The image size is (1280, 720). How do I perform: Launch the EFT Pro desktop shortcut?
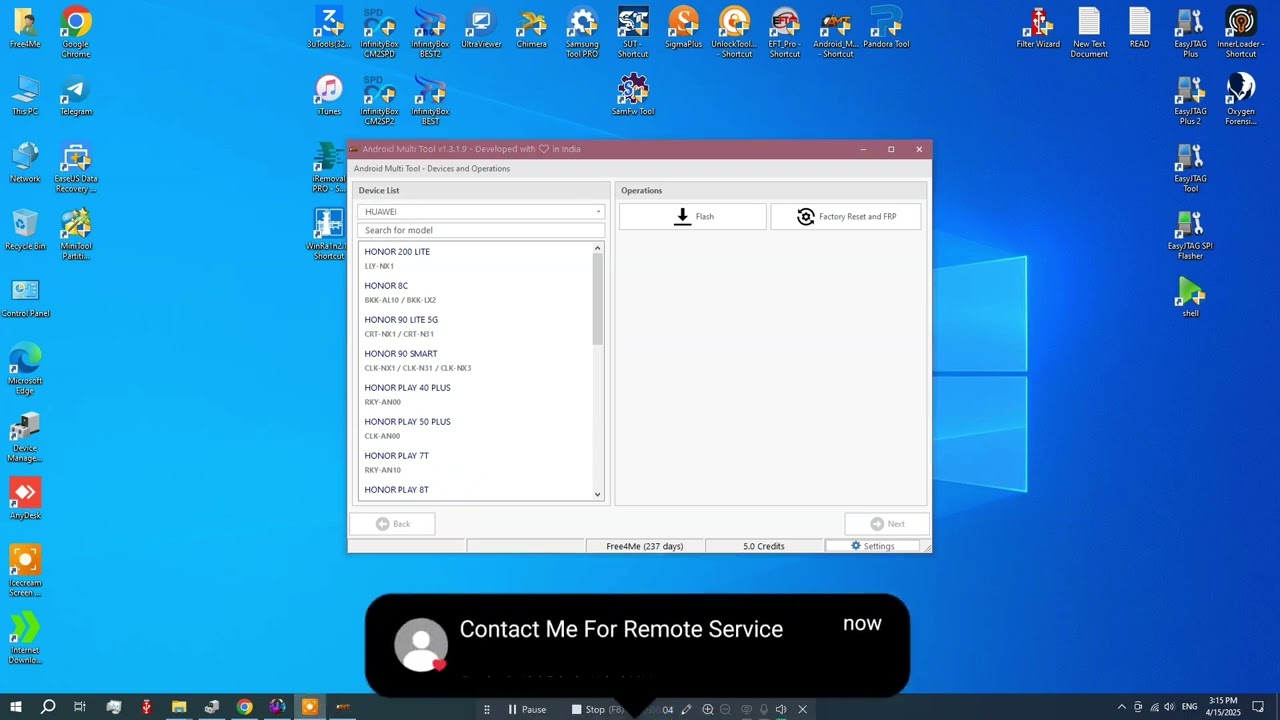tap(785, 33)
